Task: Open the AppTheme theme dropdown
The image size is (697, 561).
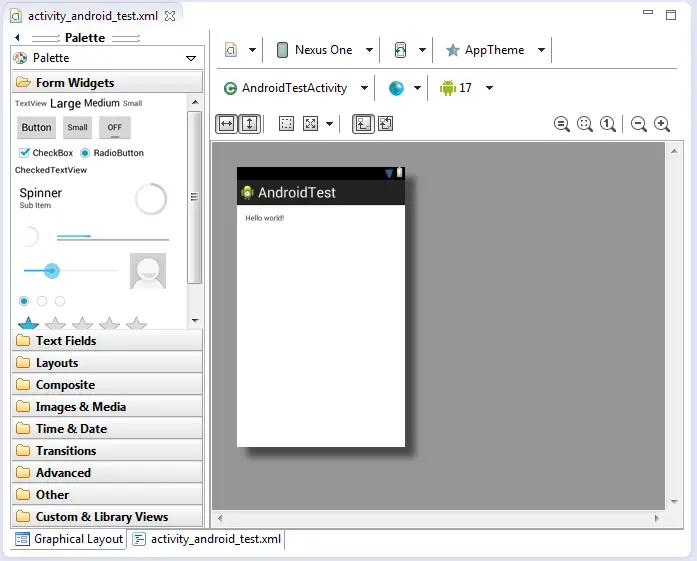Action: 495,50
